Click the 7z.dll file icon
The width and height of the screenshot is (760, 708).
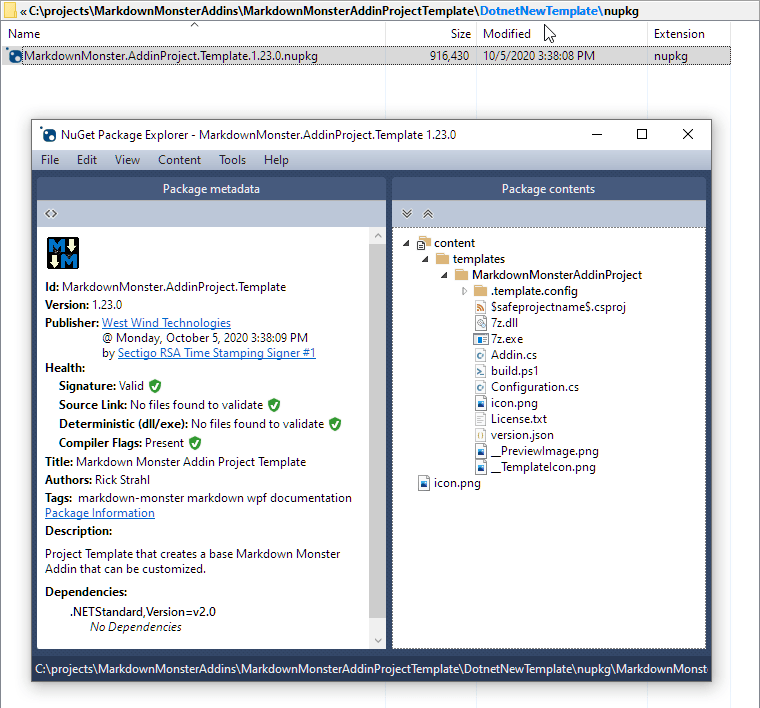coord(480,323)
